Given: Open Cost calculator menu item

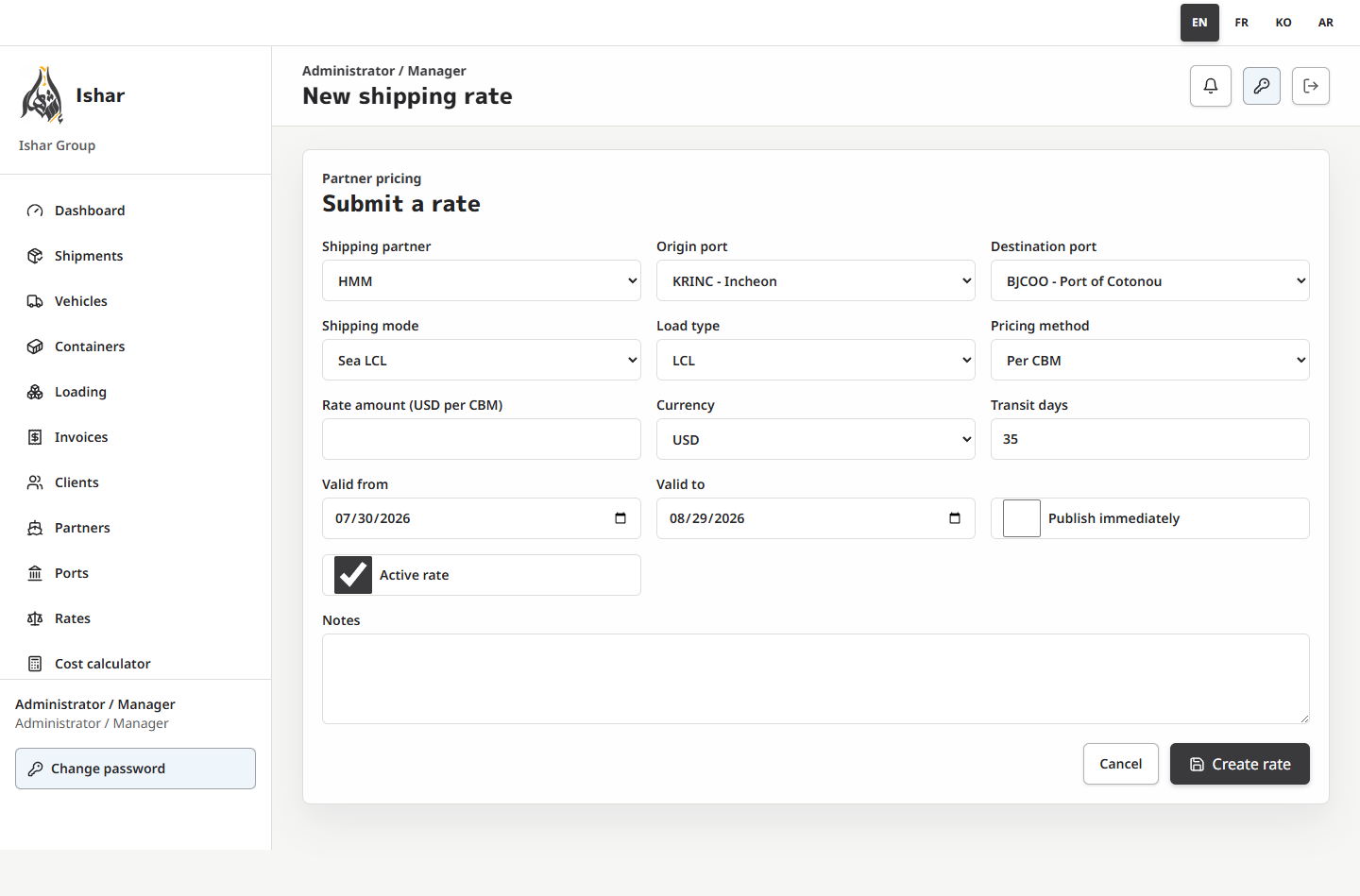Looking at the screenshot, I should tap(136, 664).
